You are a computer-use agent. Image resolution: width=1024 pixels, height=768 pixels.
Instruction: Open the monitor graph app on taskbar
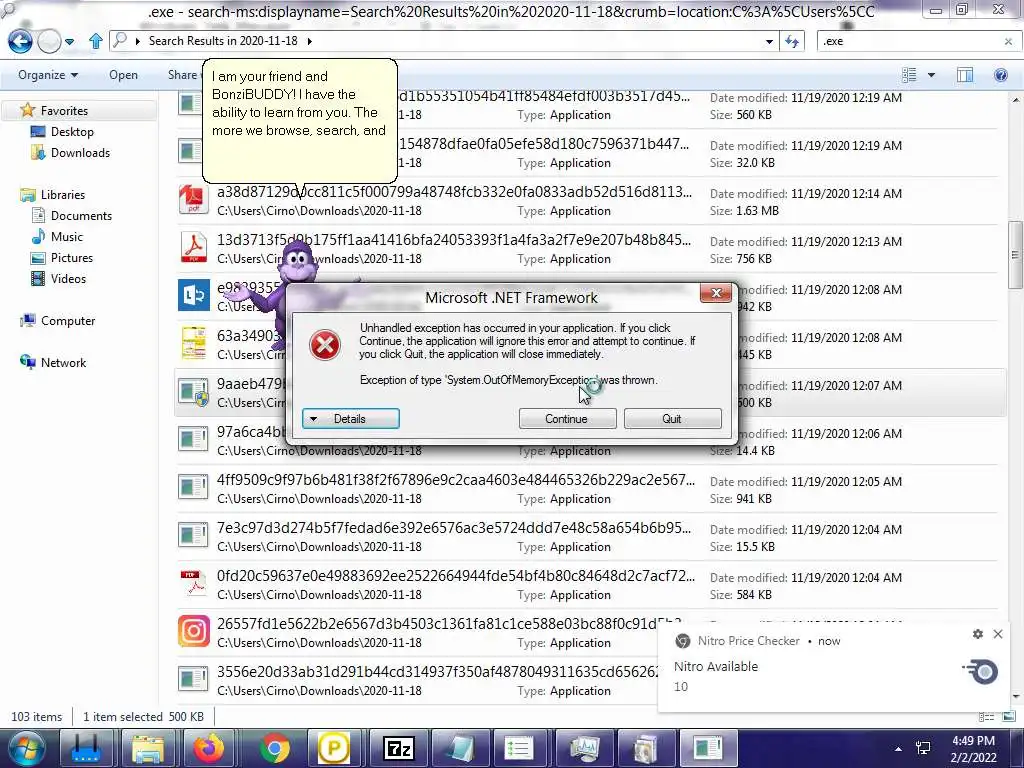pos(584,748)
